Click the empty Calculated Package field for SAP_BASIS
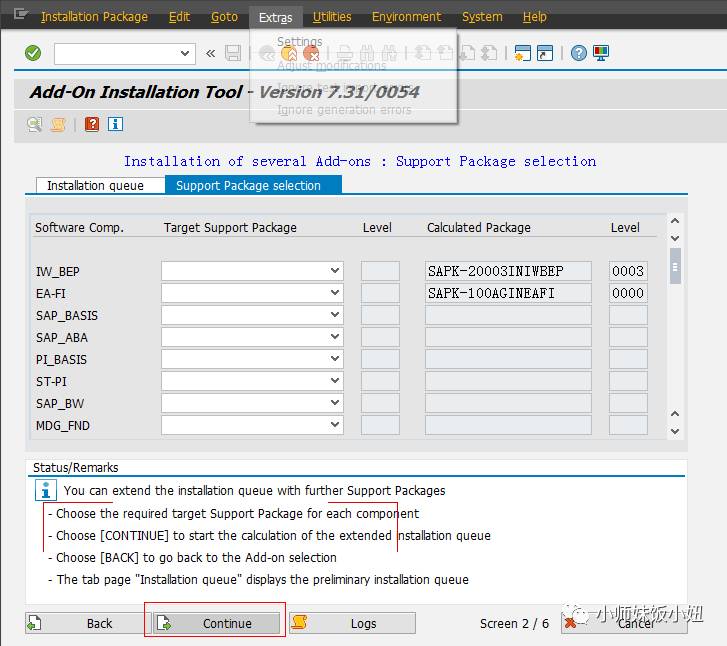 [508, 315]
